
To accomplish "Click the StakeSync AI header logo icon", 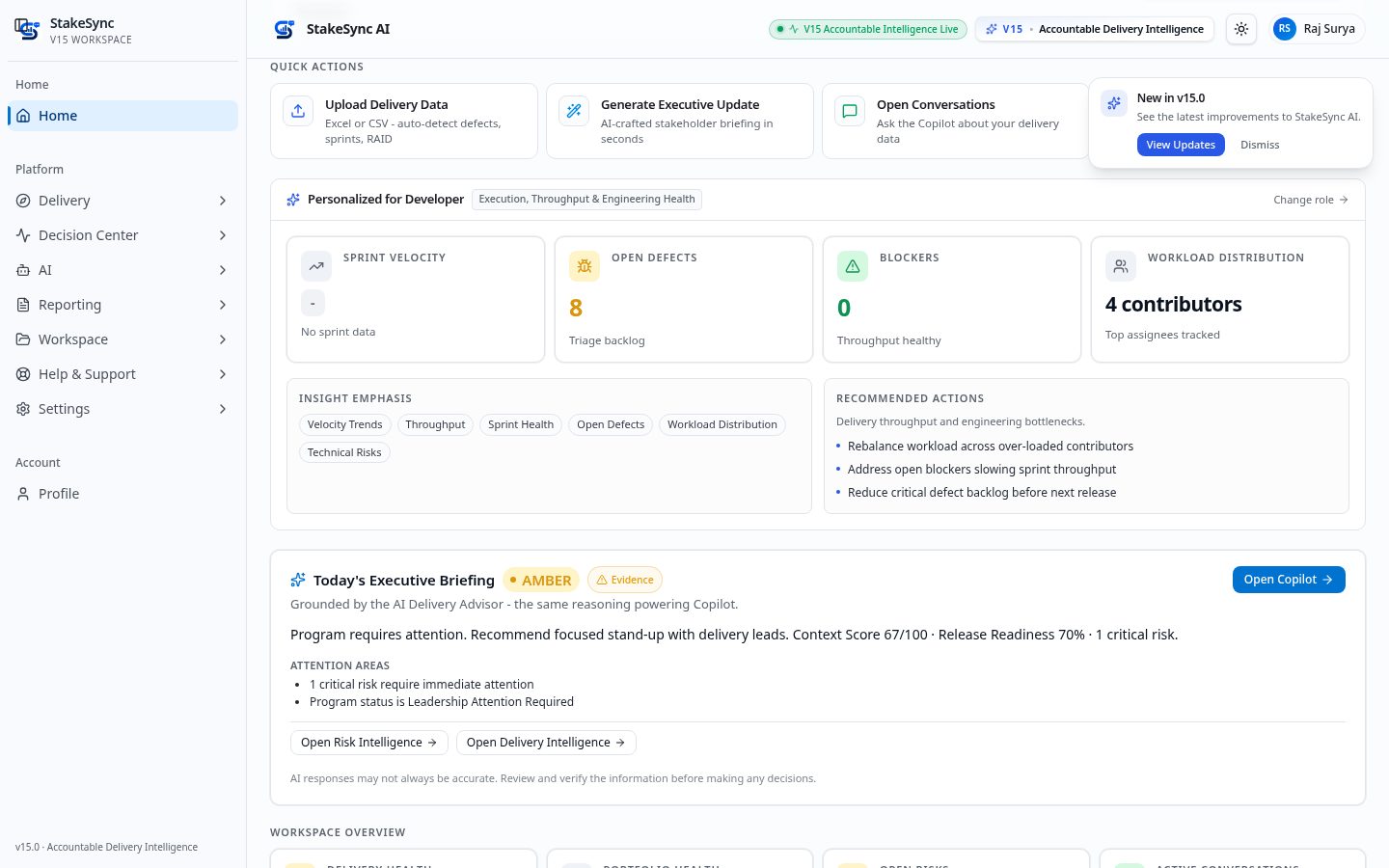I will point(285,29).
